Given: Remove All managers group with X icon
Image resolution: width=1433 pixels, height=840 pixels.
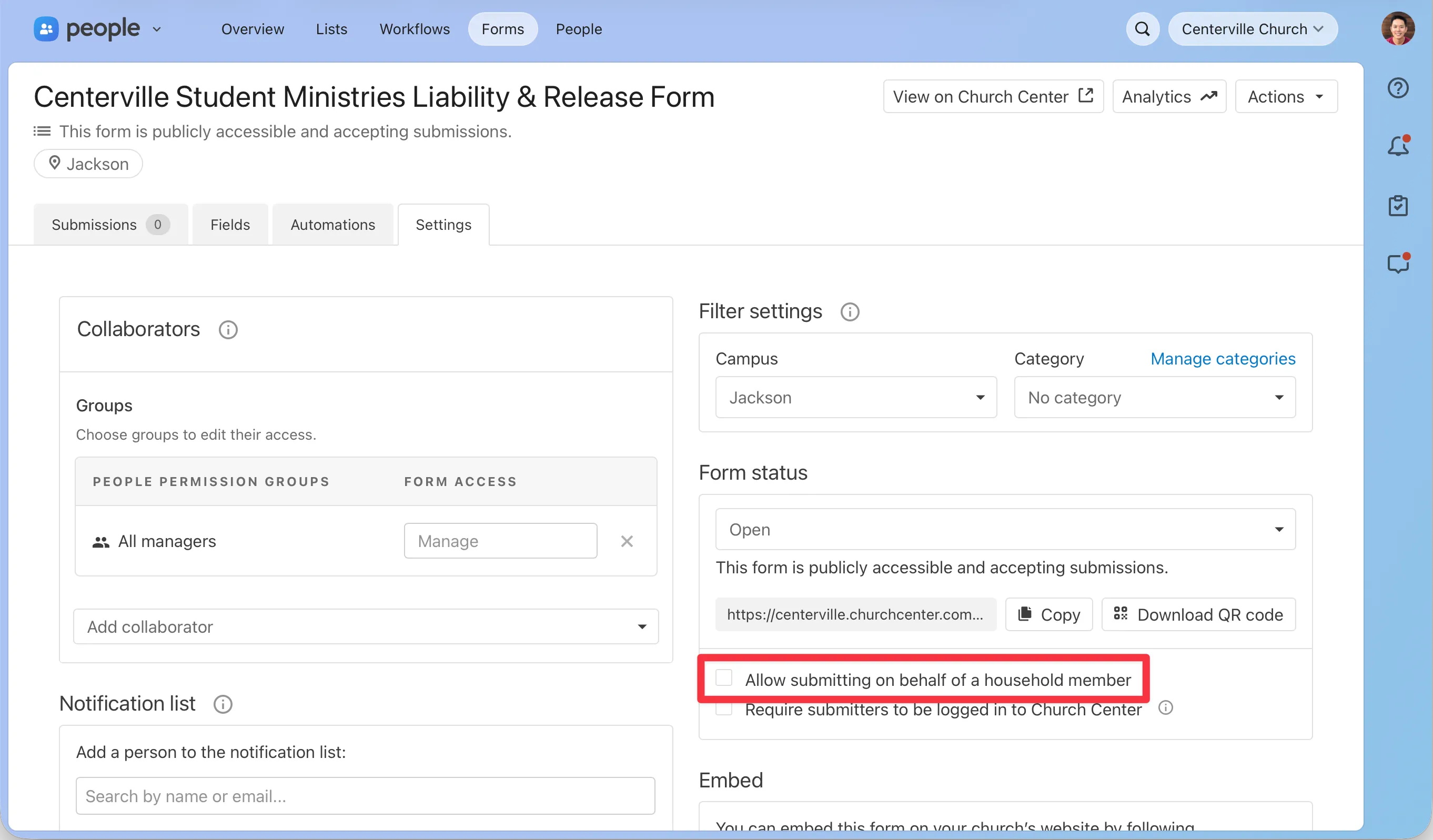Looking at the screenshot, I should pos(627,541).
